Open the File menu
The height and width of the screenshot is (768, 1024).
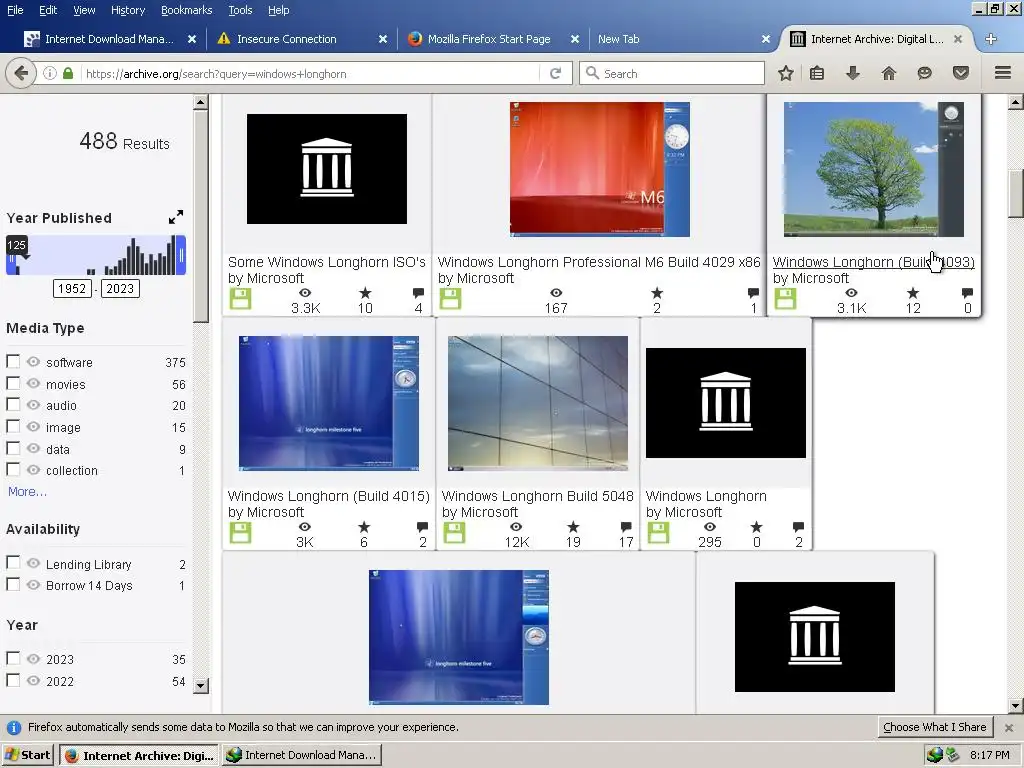tap(15, 10)
